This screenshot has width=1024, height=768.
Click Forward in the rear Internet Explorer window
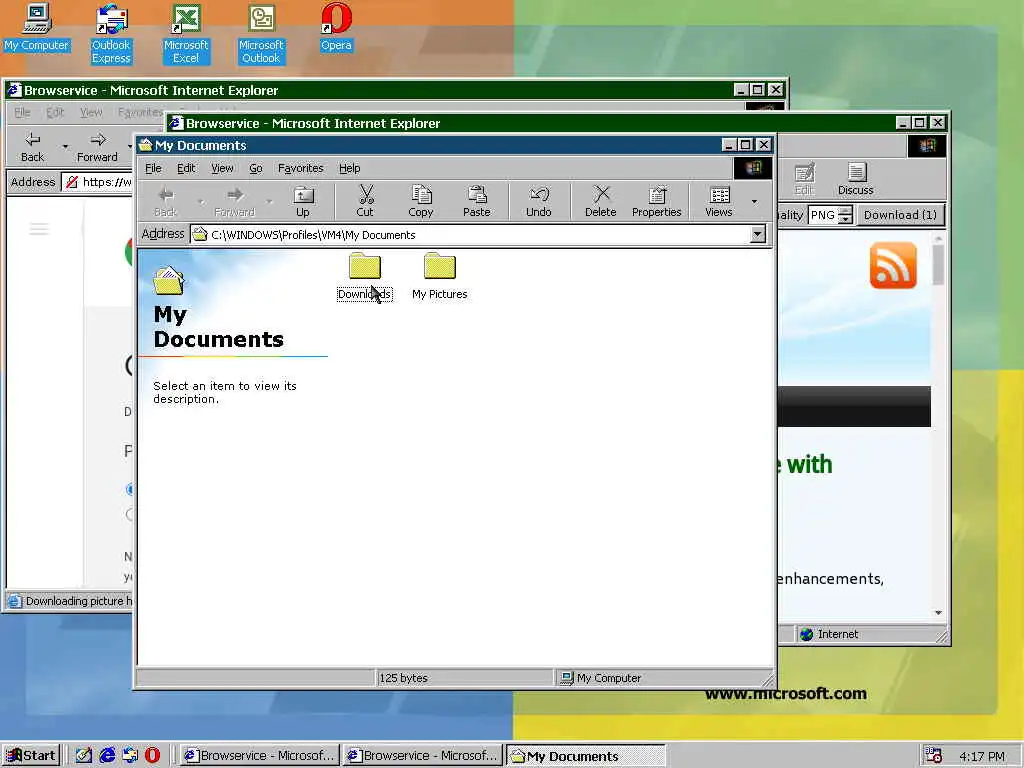point(97,147)
